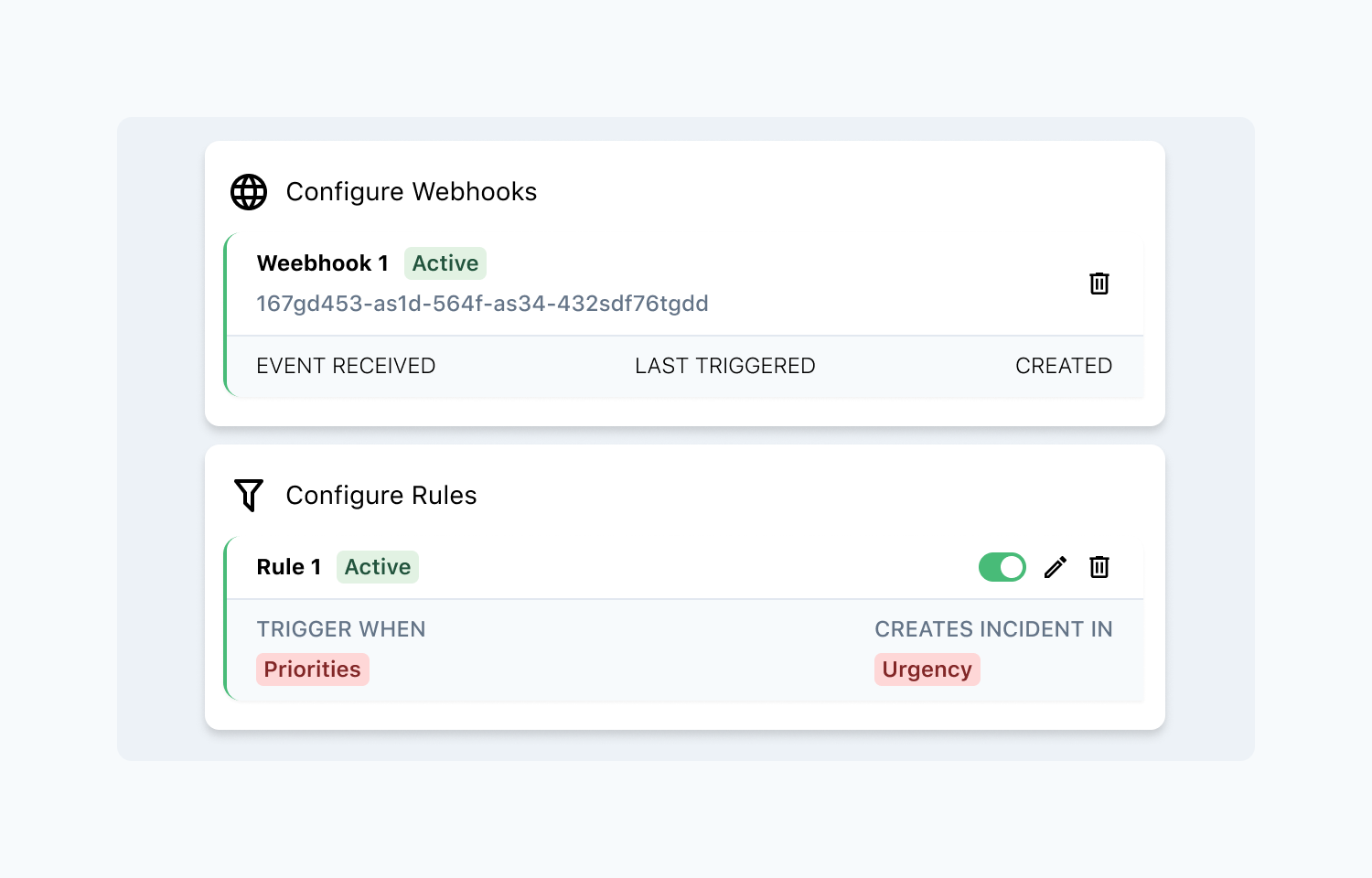Click the delete icon in the Configure Rules card
Viewport: 1372px width, 878px height.
(x=1099, y=567)
